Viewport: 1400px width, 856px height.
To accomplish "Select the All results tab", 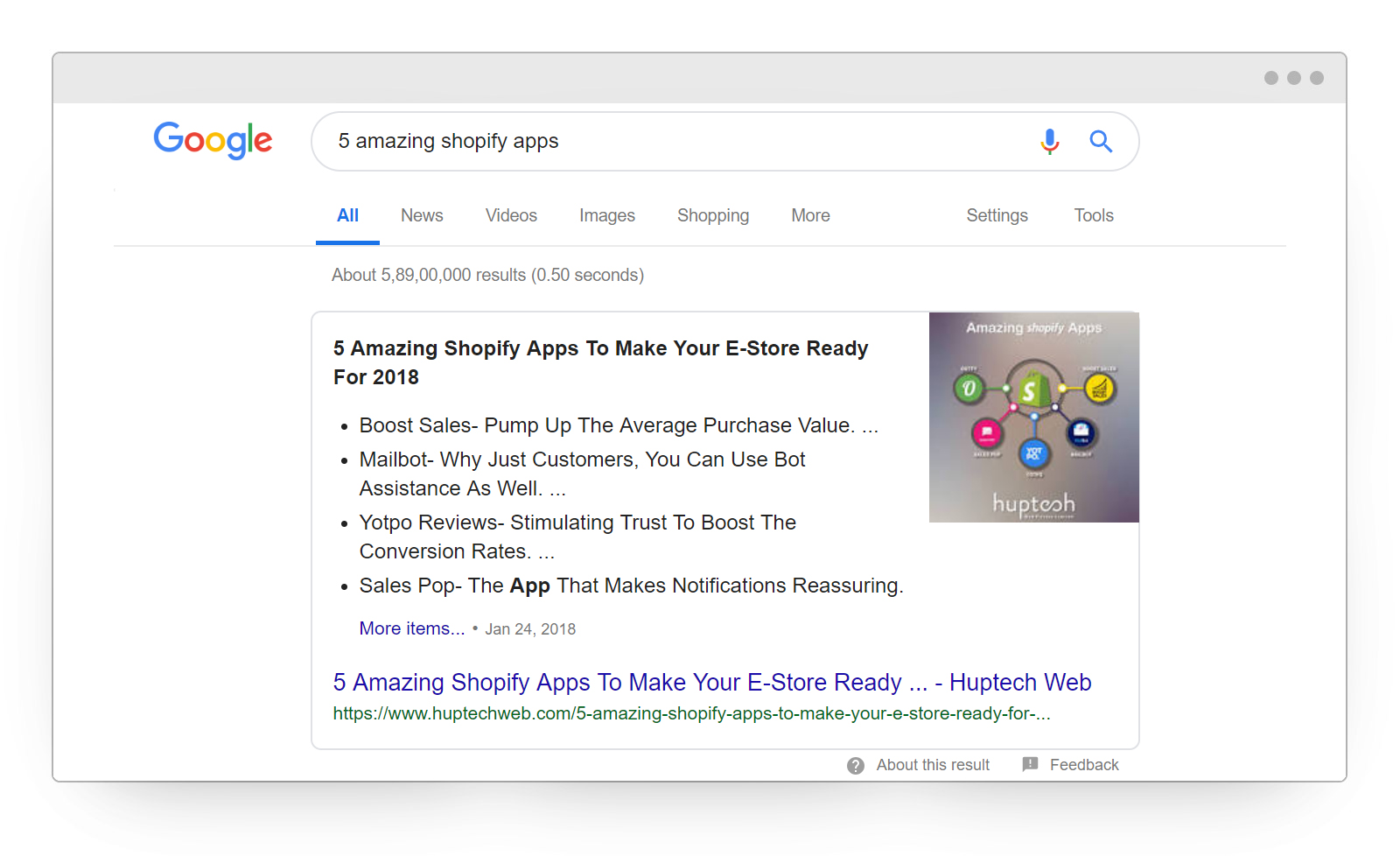I will pos(347,215).
